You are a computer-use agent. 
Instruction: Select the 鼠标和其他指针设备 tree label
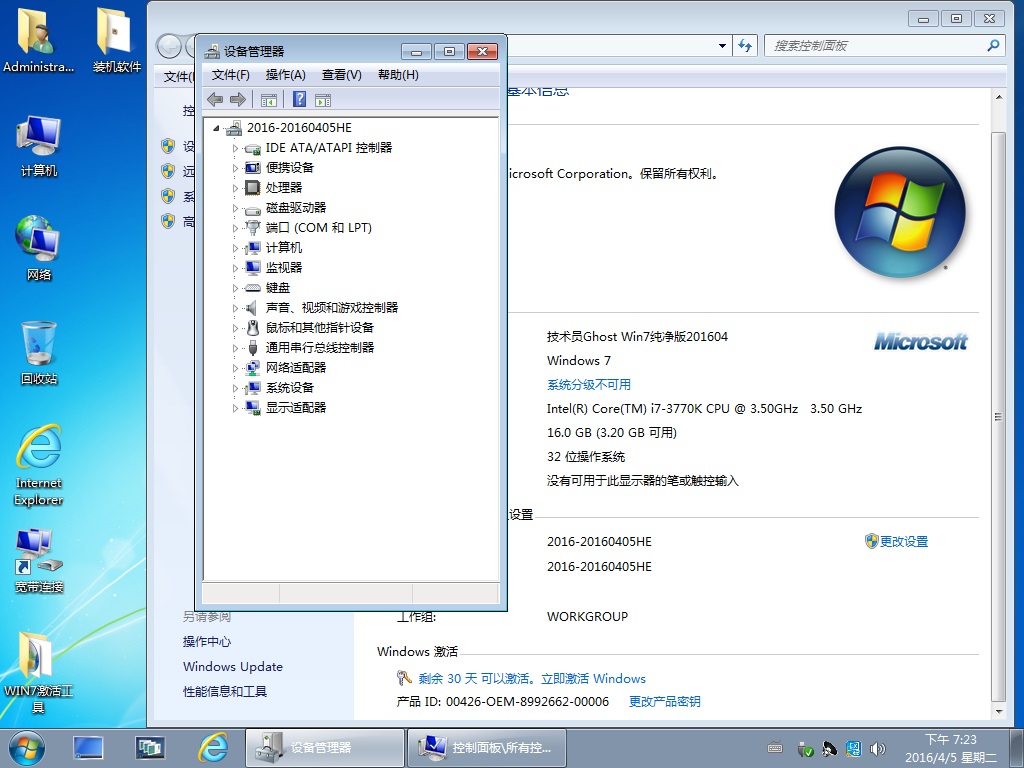(x=319, y=328)
